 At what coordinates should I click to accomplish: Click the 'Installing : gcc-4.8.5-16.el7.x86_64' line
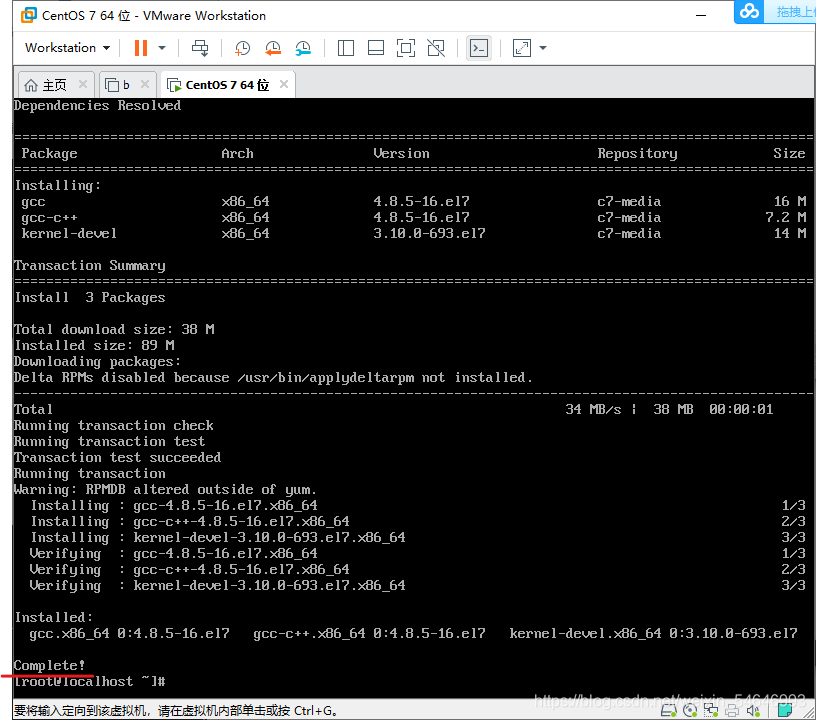click(174, 506)
